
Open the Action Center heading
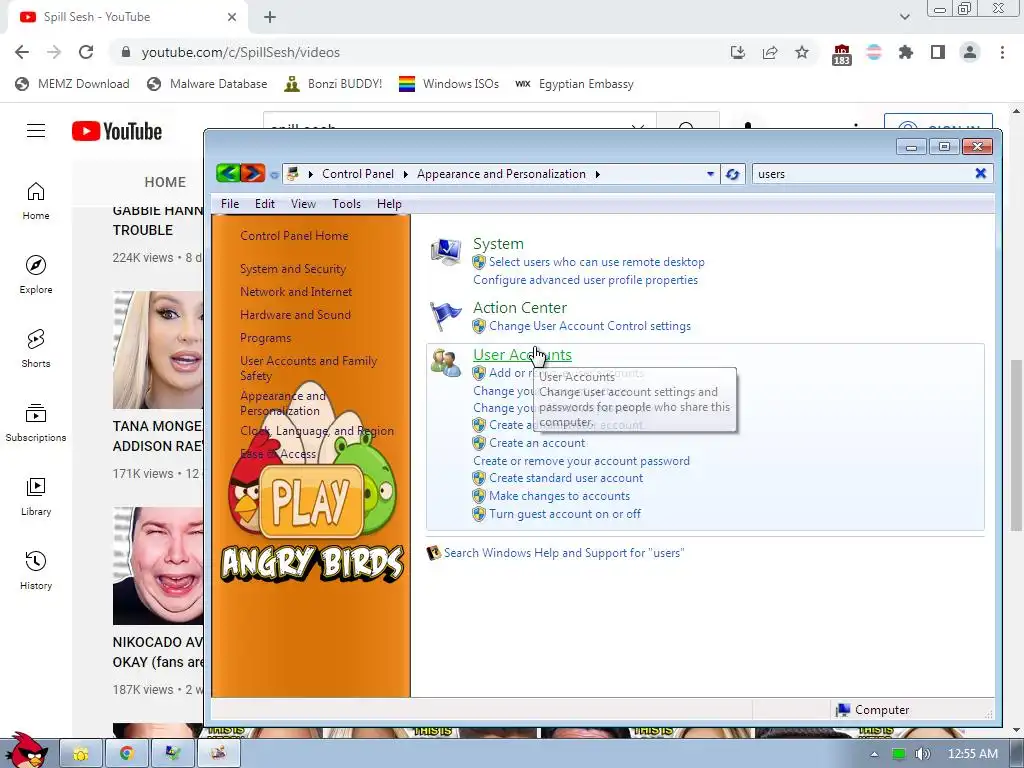520,308
